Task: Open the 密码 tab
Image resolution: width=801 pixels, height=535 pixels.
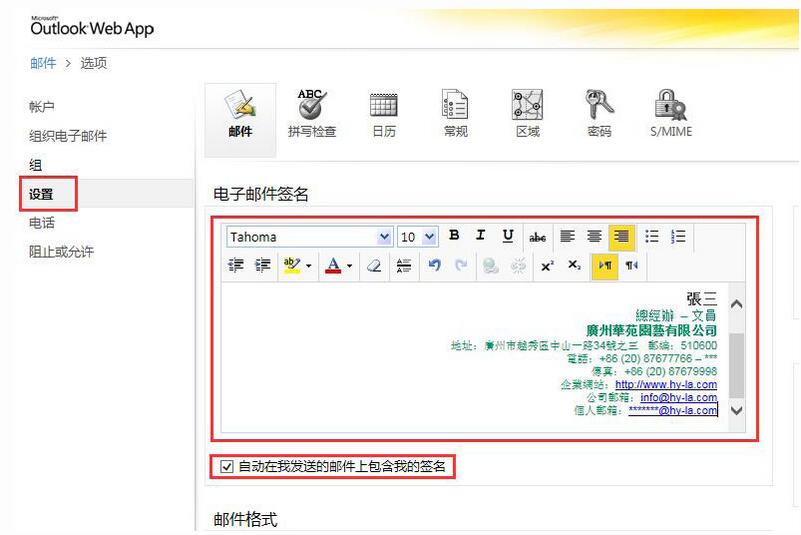Action: pos(599,114)
